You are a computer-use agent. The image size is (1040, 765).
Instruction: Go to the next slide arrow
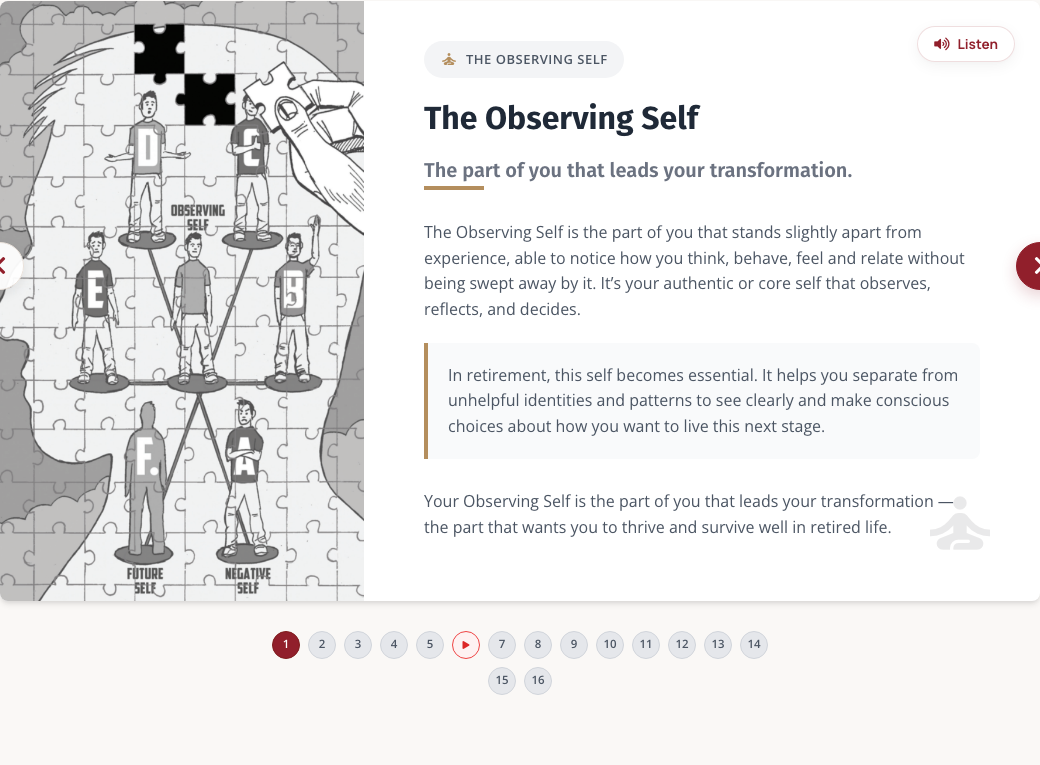pos(1029,266)
